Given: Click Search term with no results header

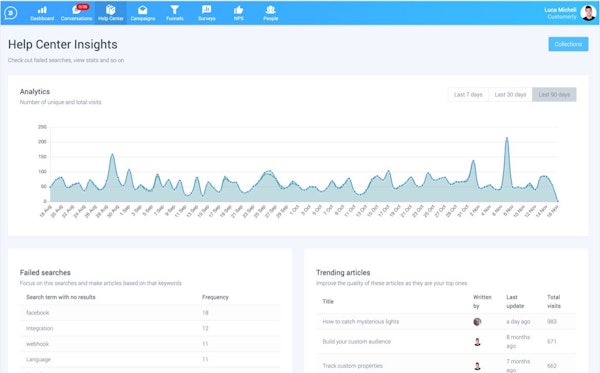Looking at the screenshot, I should (61, 297).
